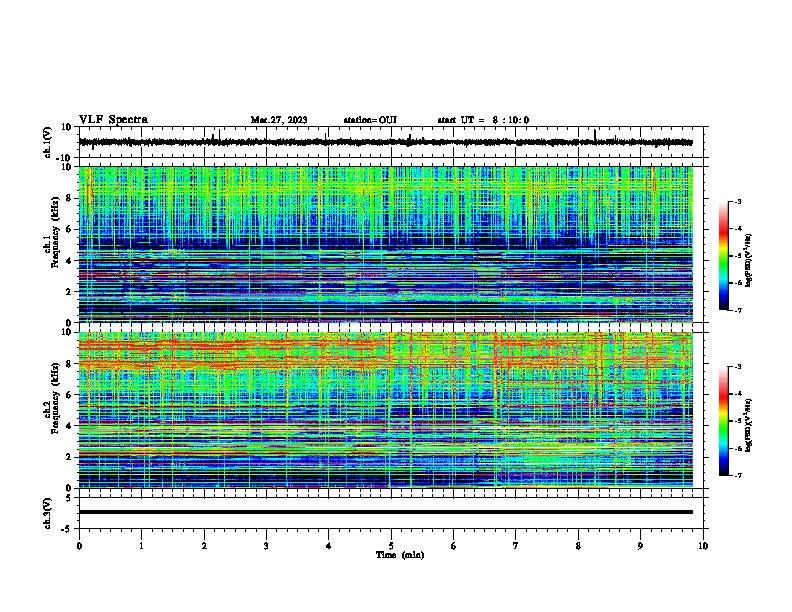The width and height of the screenshot is (792, 612).
Task: Click the log(PSD) label beside ch.2 colorbar
Action: click(x=749, y=426)
